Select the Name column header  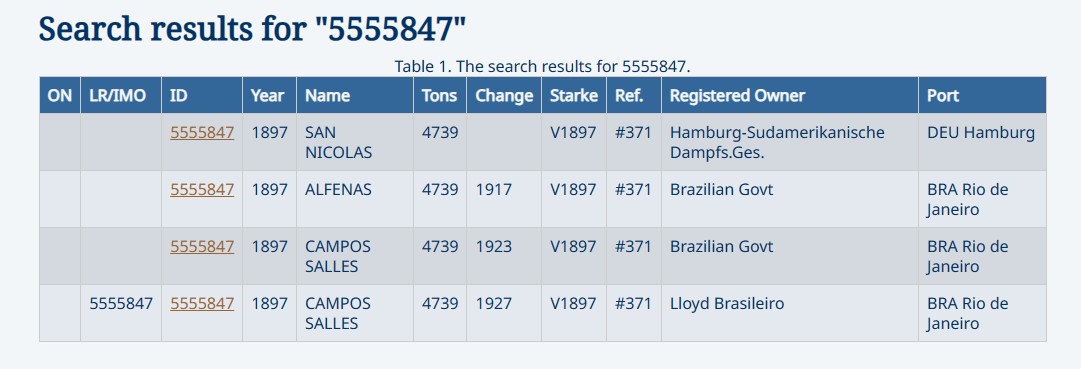355,95
